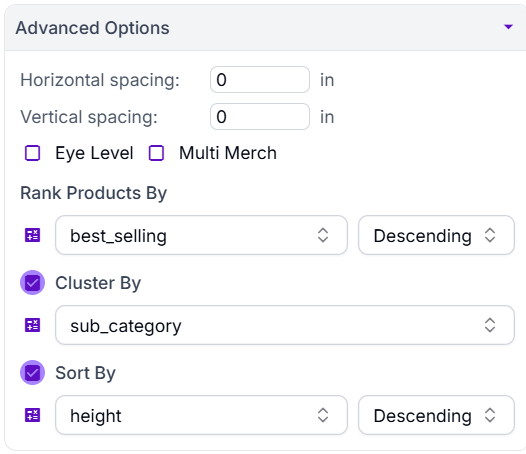
Task: Change the Sort By Descending order dropdown
Action: [436, 415]
